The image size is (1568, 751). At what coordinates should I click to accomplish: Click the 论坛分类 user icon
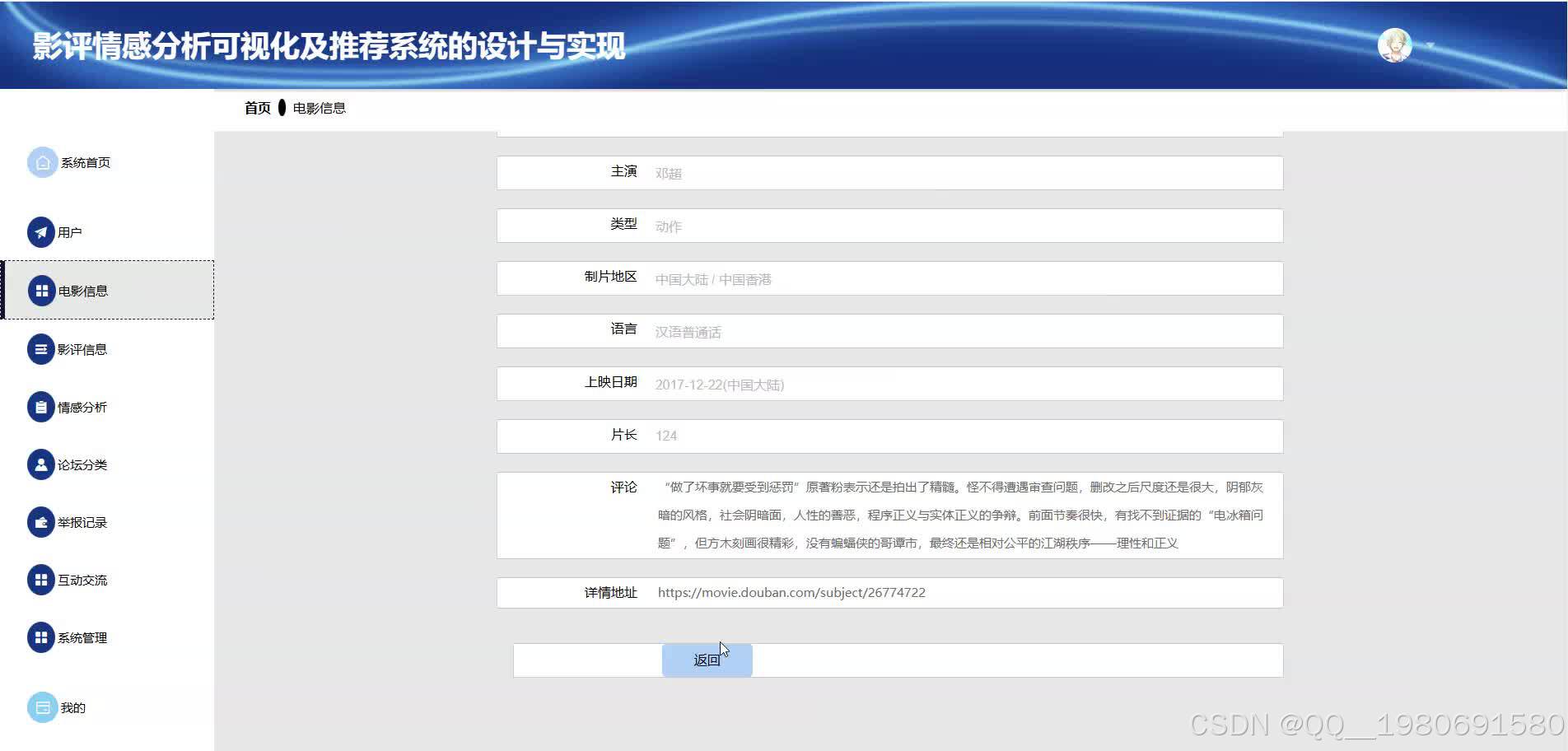coord(42,464)
